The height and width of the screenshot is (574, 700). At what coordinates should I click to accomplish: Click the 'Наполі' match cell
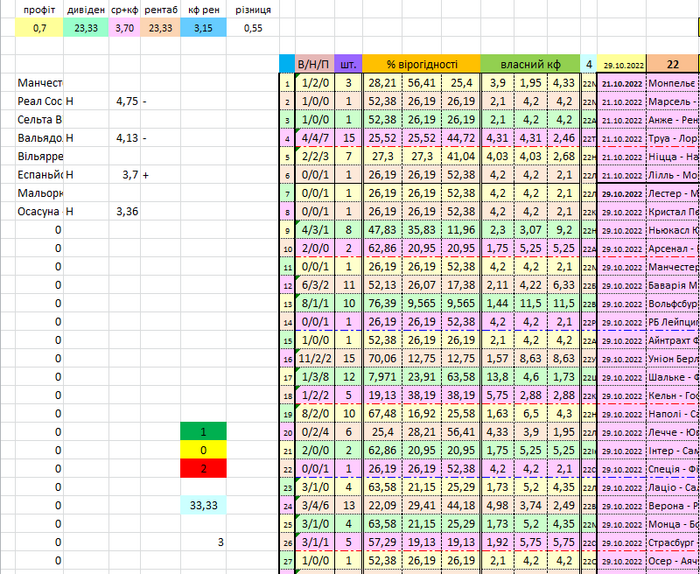(x=673, y=413)
